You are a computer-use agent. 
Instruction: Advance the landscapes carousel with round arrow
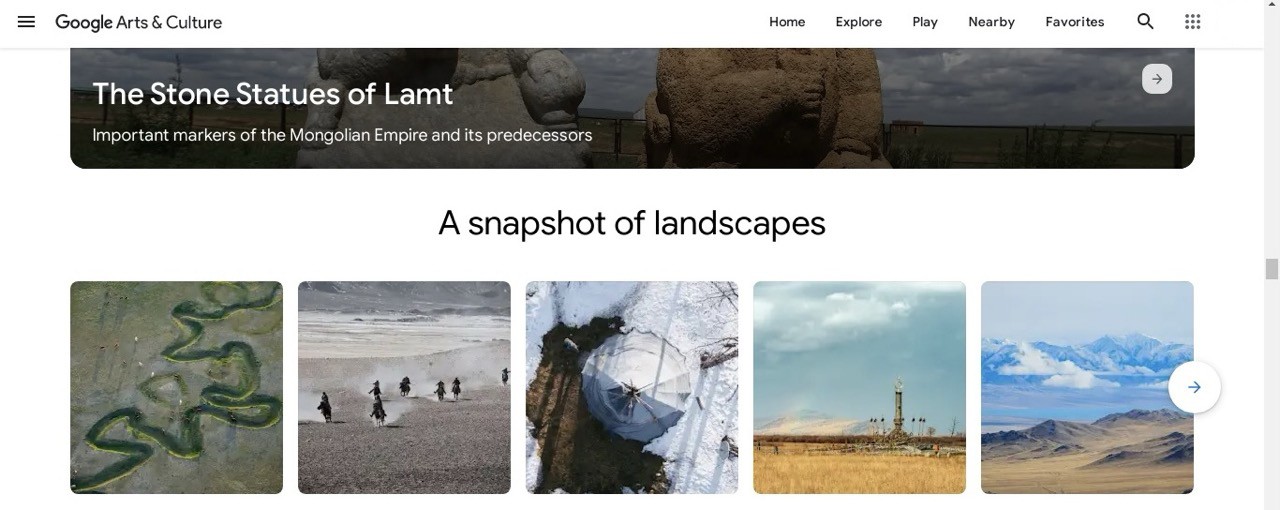click(1194, 387)
